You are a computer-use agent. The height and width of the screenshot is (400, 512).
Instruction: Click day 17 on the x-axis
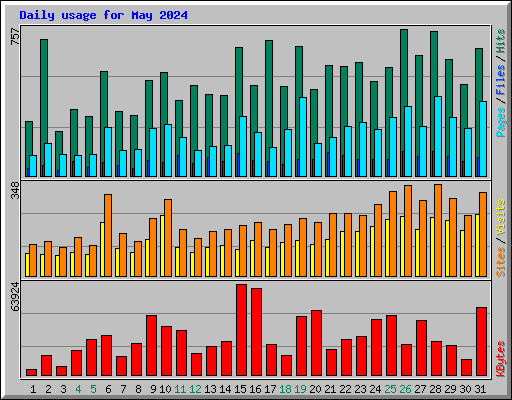(x=270, y=389)
